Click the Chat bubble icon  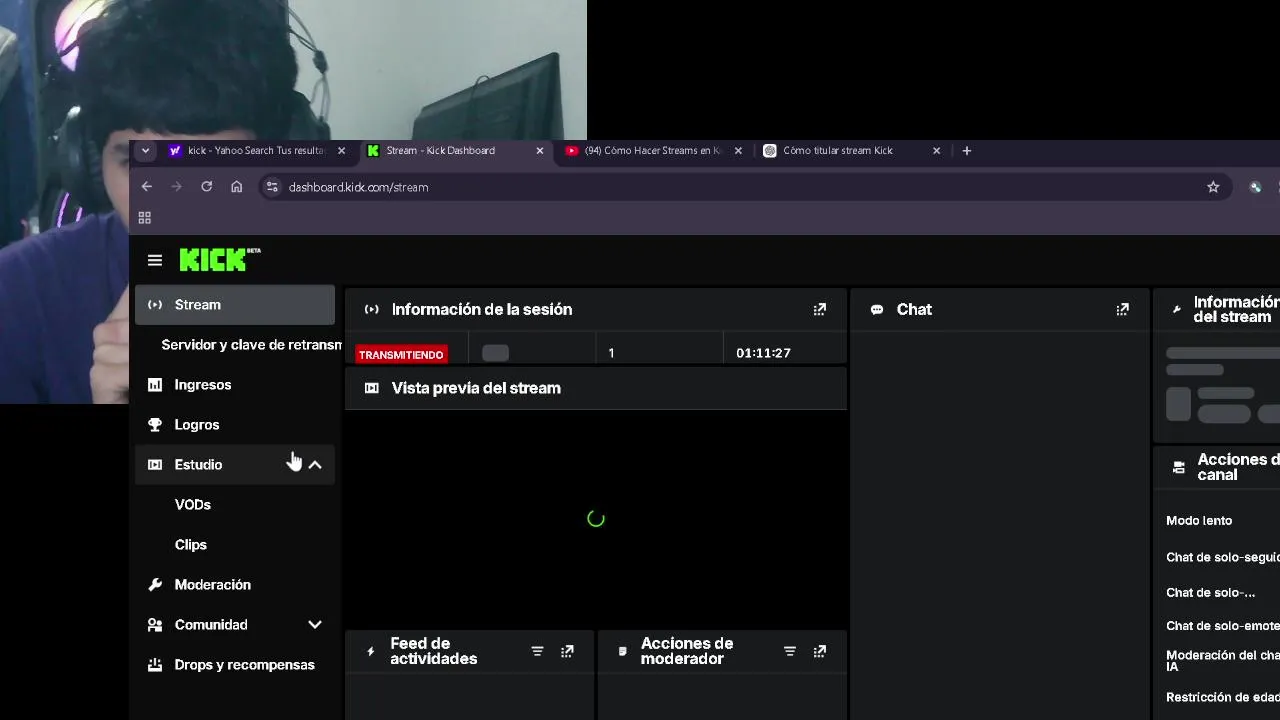[877, 310]
